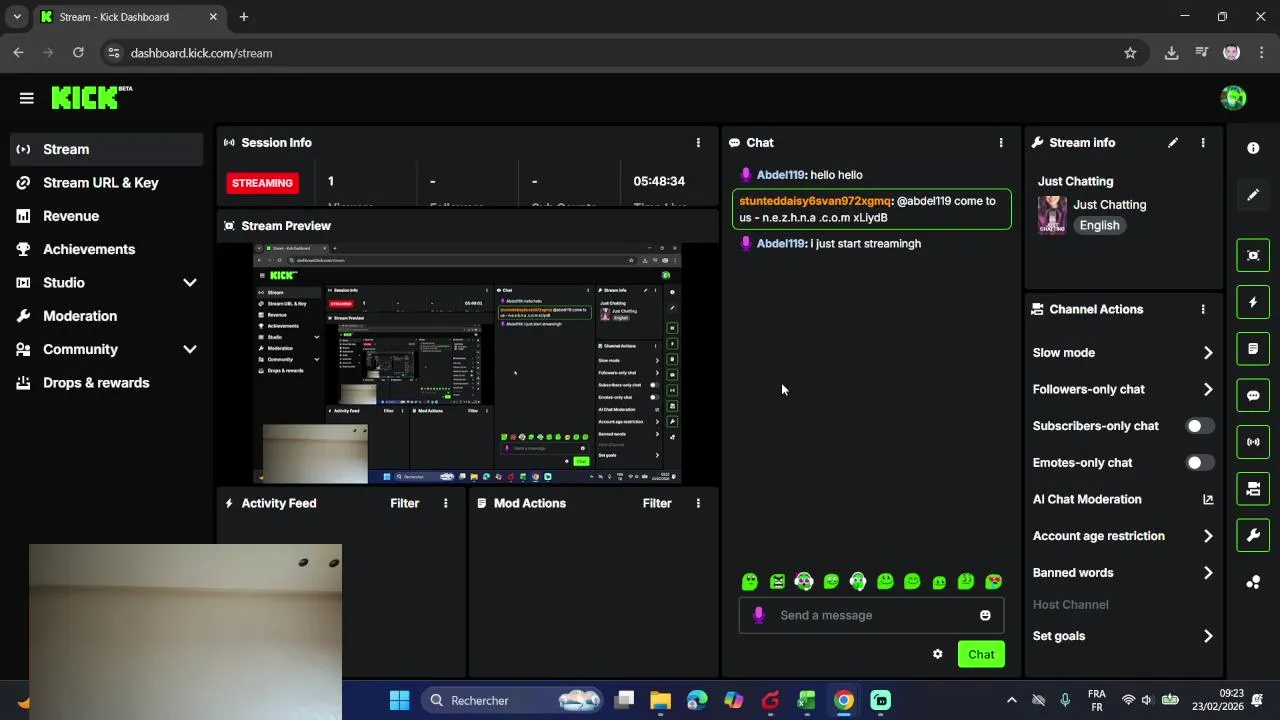Open Channel Actions three-dot menu
Screen dimensions: 1280x720
coord(1203,310)
